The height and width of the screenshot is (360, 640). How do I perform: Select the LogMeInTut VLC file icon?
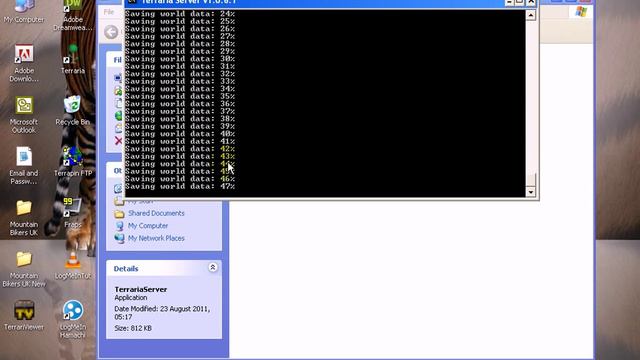(73, 265)
